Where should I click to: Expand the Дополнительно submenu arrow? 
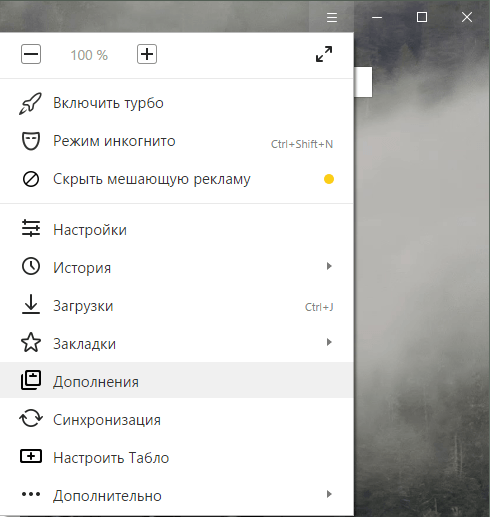[x=329, y=494]
